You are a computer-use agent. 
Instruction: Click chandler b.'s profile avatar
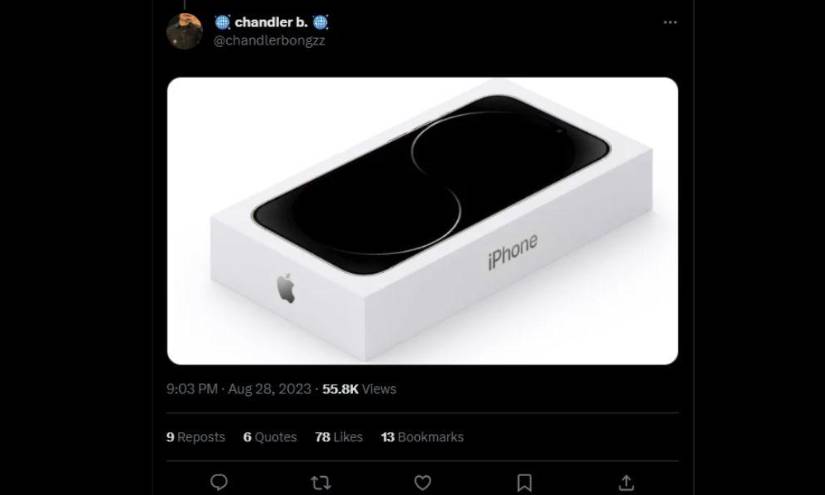(184, 29)
